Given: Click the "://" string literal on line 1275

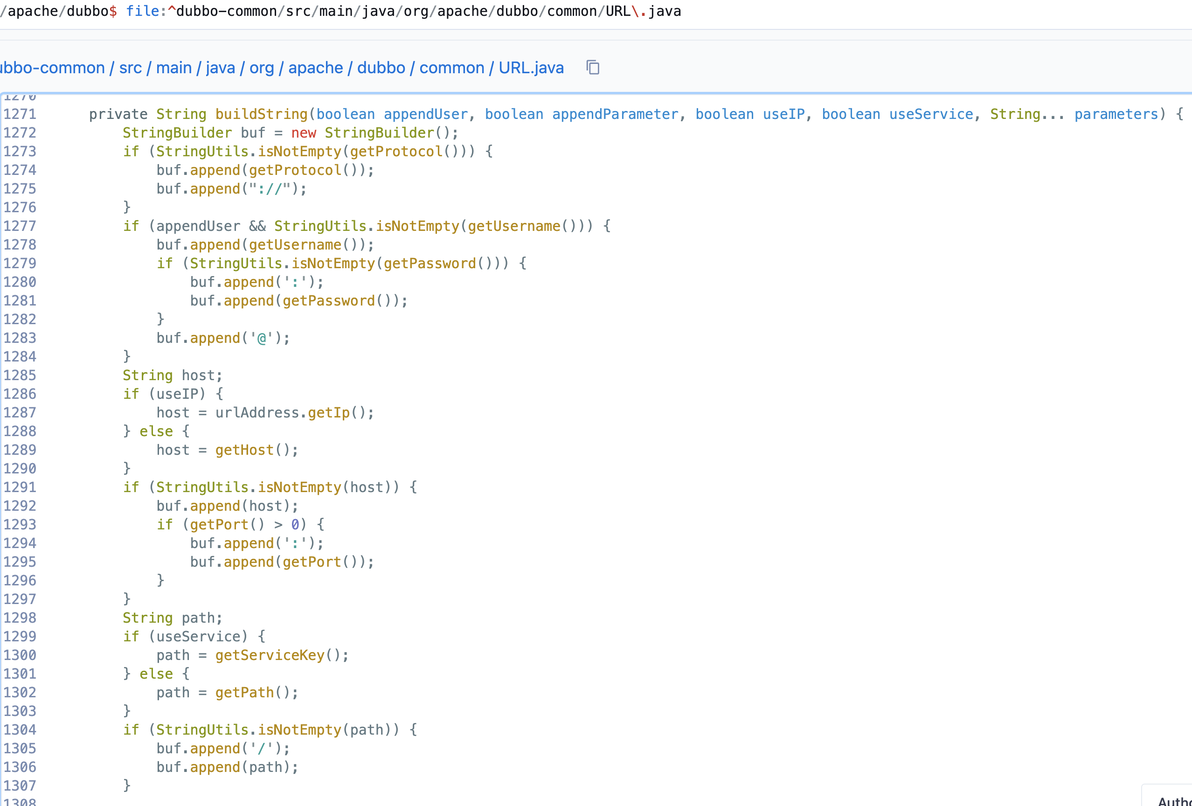Looking at the screenshot, I should coord(270,189).
